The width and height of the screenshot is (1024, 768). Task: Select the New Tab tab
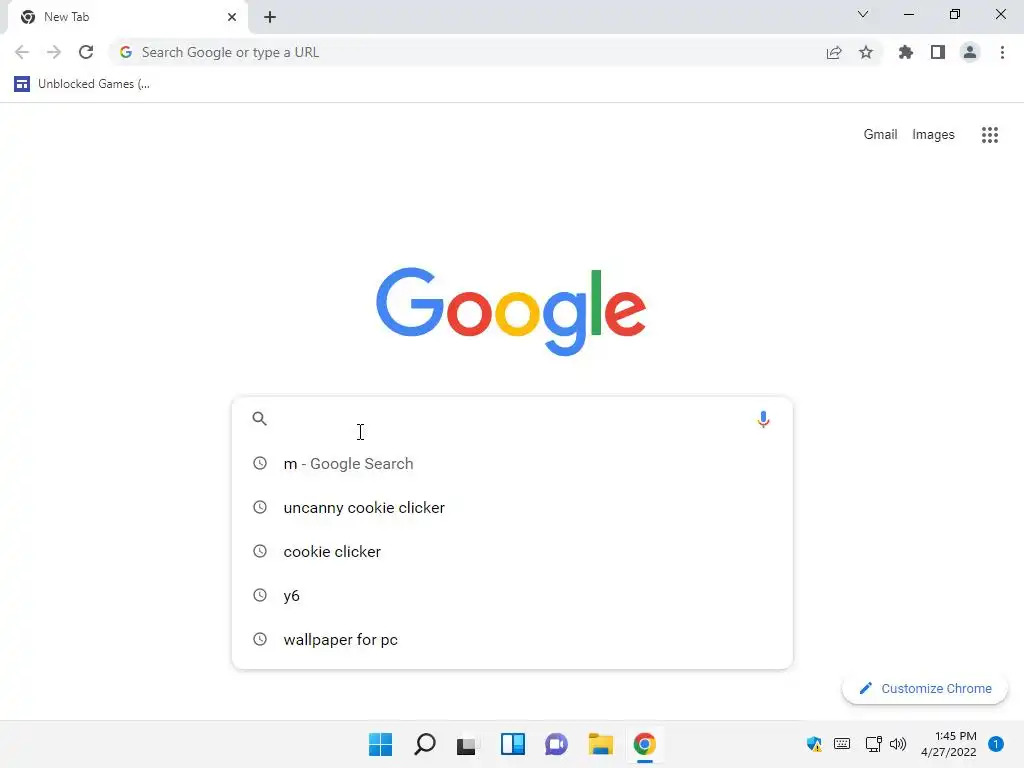(127, 17)
